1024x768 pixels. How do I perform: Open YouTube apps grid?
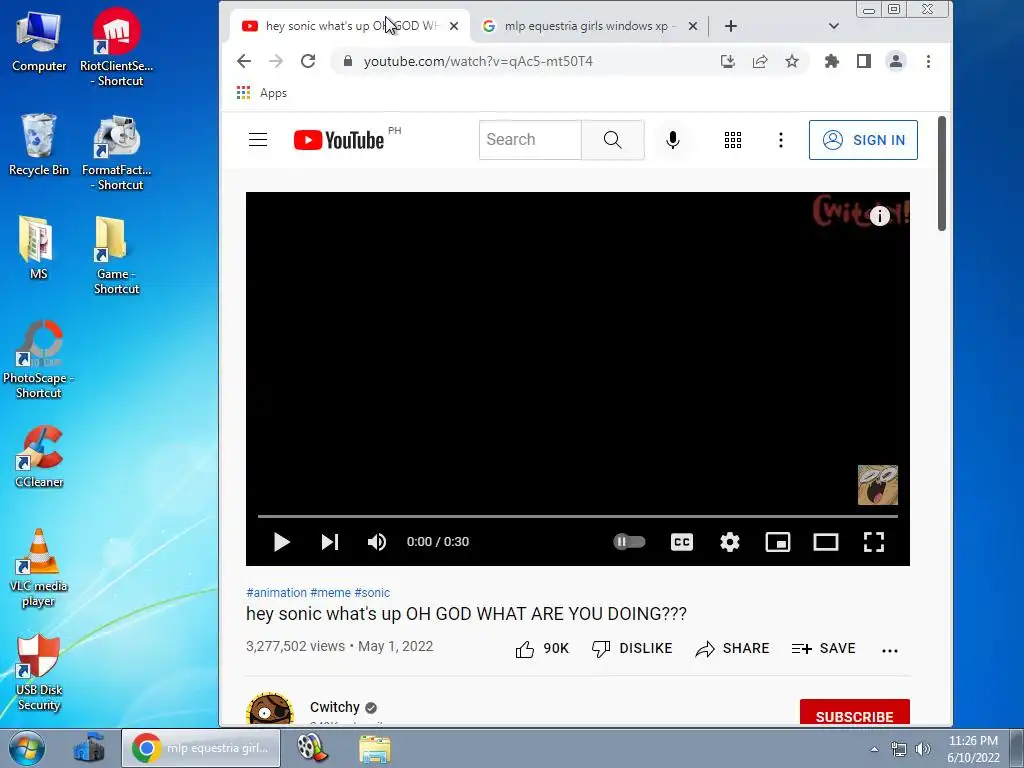(733, 140)
